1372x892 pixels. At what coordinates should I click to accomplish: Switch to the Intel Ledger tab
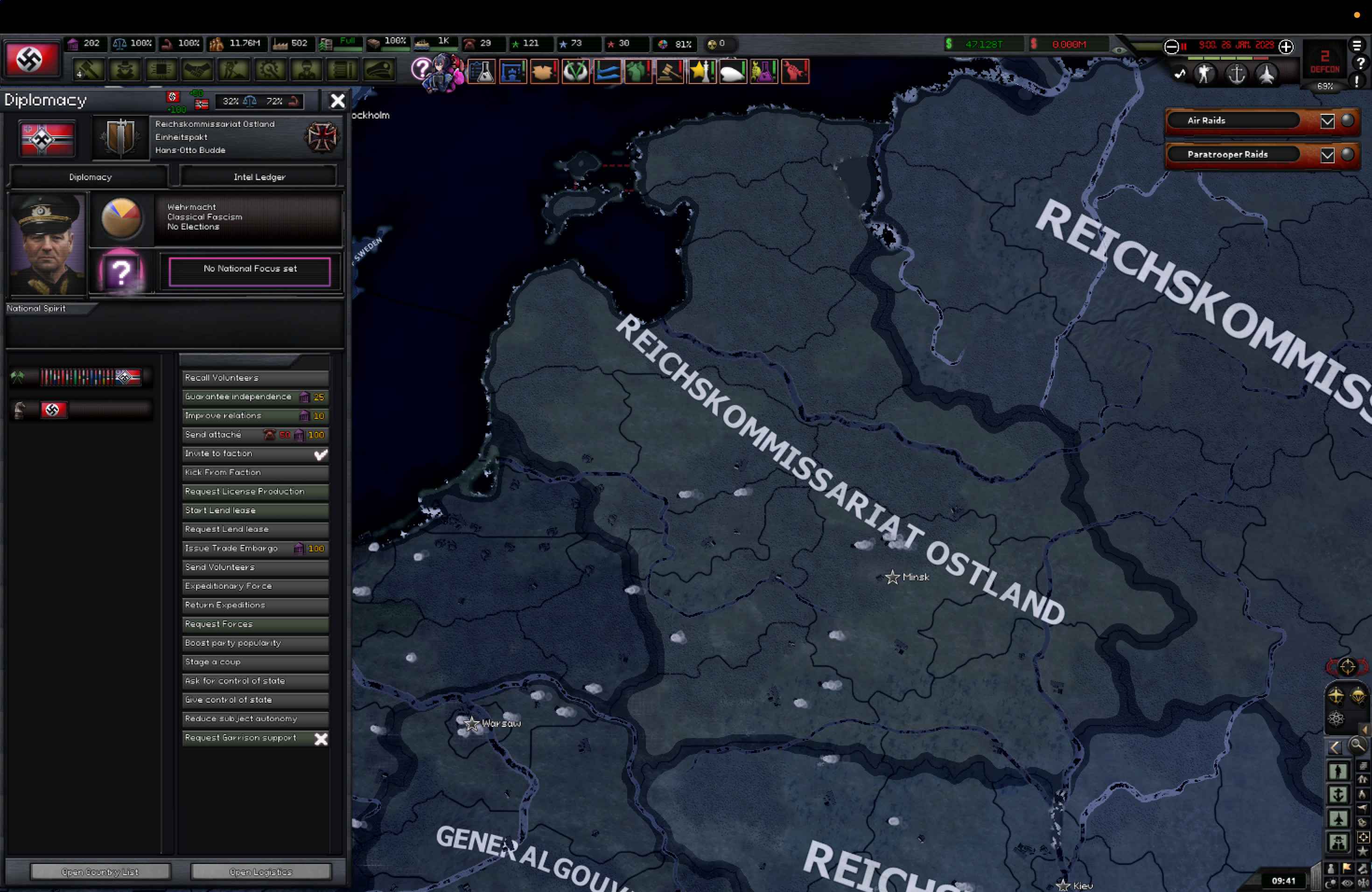(259, 177)
